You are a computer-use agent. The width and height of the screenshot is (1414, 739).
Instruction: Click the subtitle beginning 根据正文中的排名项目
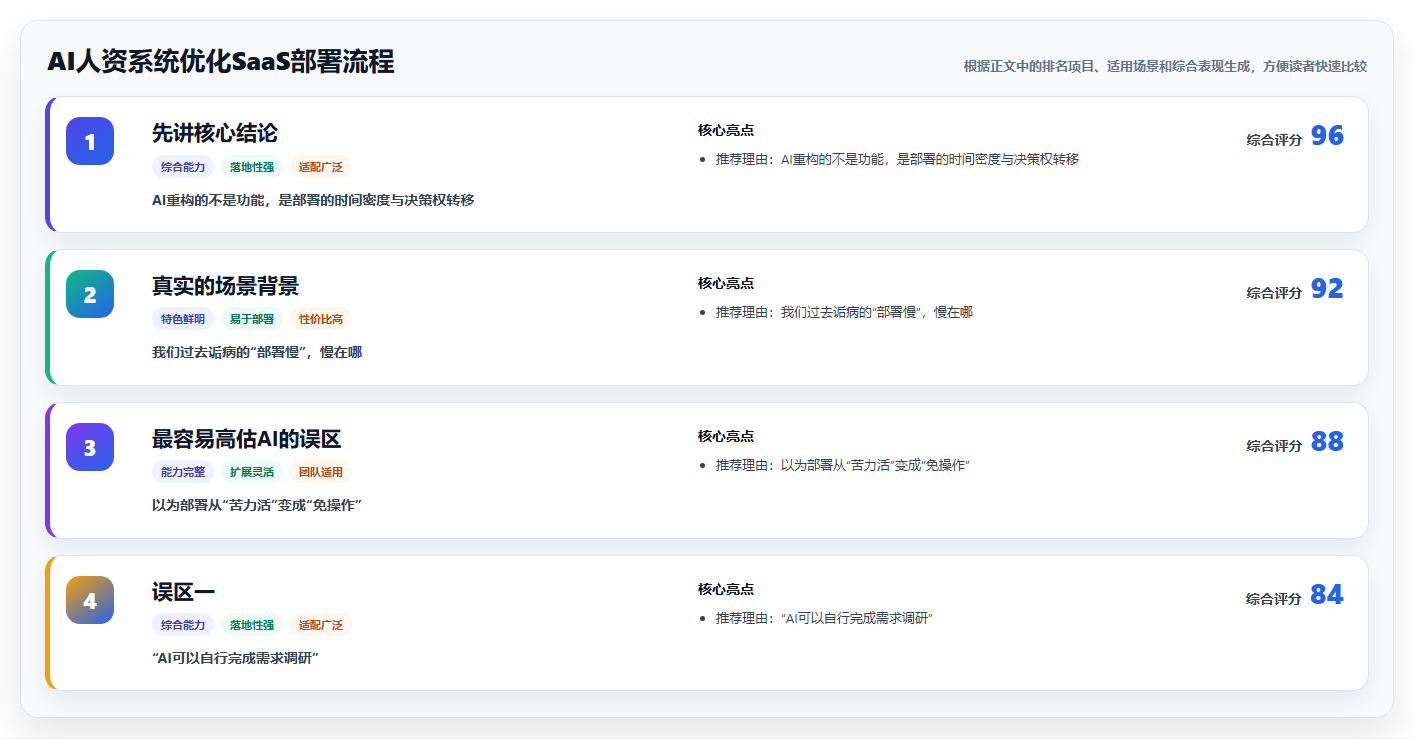(x=1165, y=66)
